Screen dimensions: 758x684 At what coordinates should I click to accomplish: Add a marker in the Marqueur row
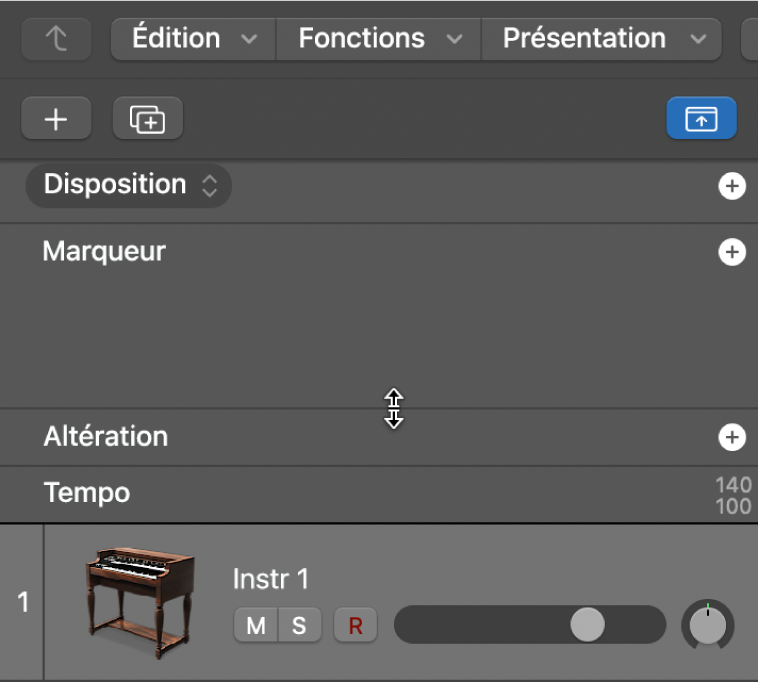click(732, 252)
